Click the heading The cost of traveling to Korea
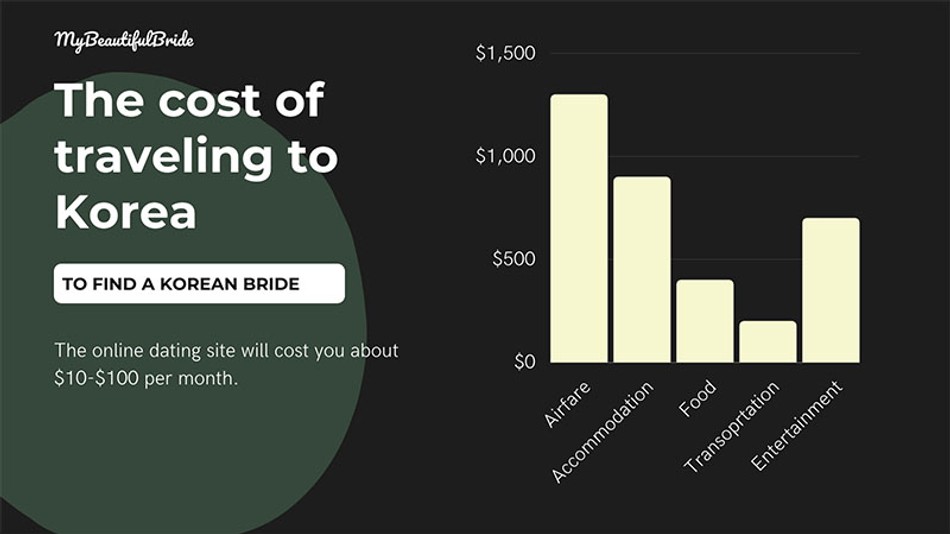The height and width of the screenshot is (534, 950). click(x=196, y=156)
